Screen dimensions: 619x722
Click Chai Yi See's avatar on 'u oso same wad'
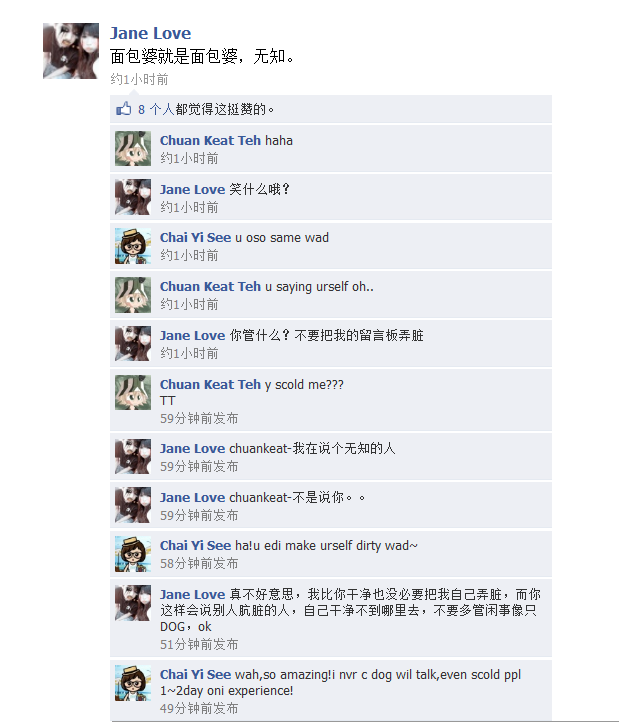(x=133, y=246)
